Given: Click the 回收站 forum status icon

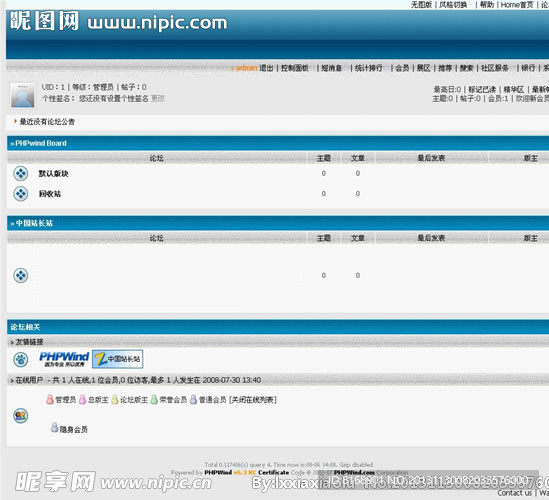Looking at the screenshot, I should pos(21,194).
